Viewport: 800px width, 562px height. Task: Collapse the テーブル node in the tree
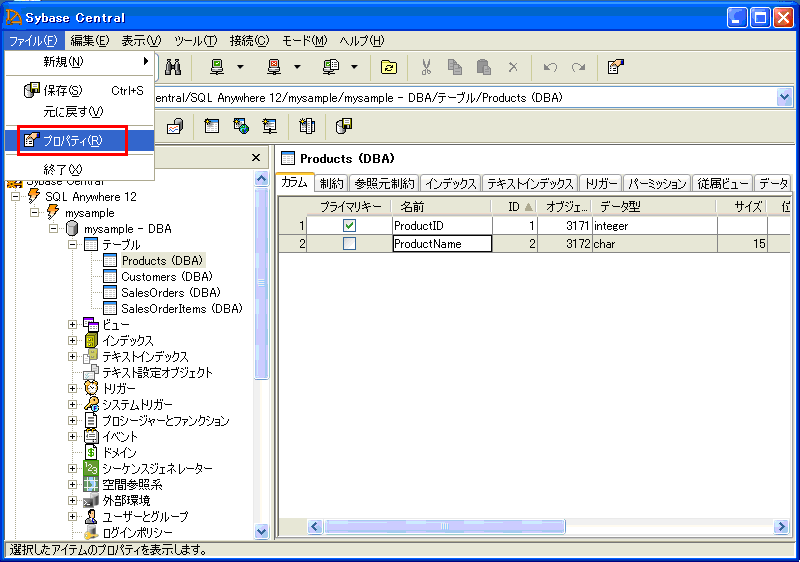pos(73,245)
